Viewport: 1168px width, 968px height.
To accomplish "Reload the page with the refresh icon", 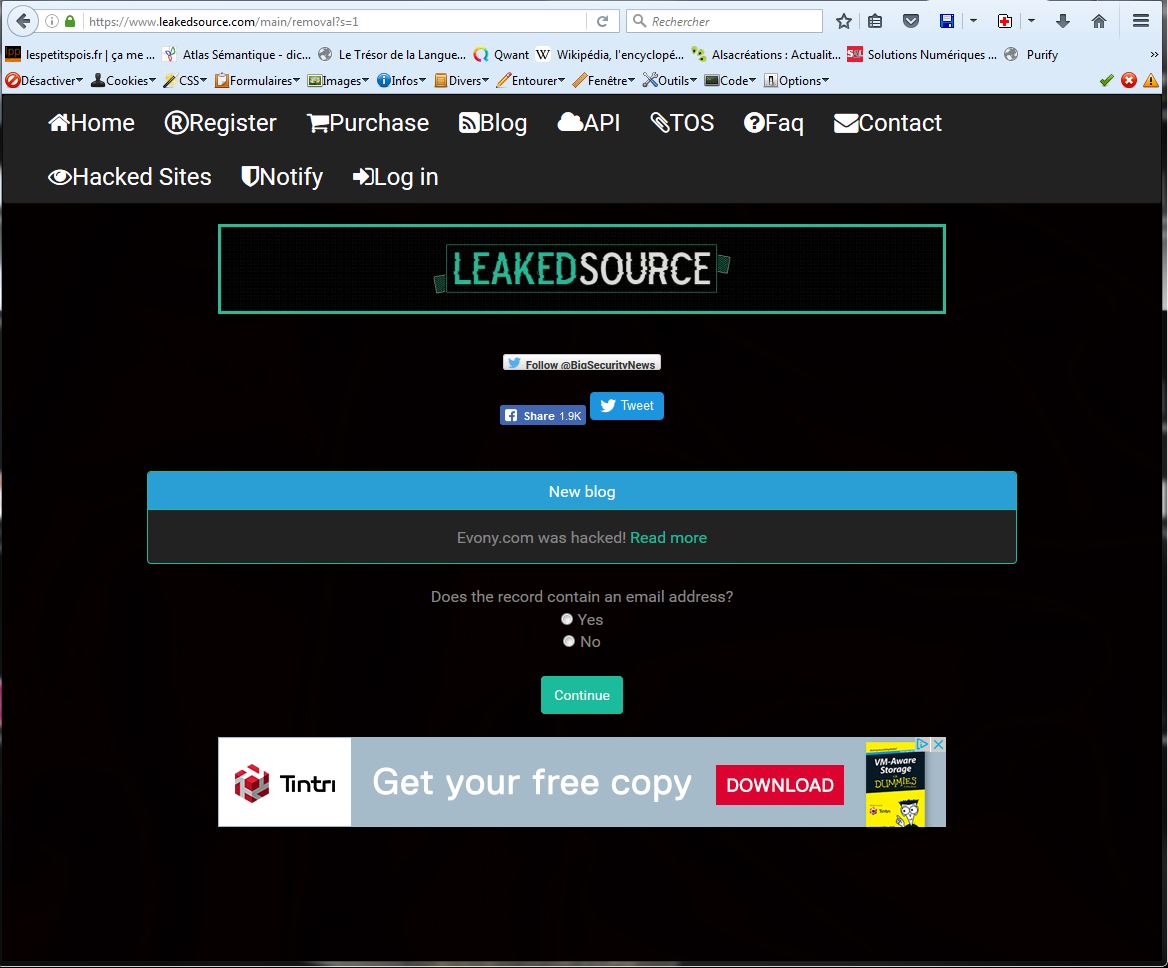I will (x=602, y=21).
